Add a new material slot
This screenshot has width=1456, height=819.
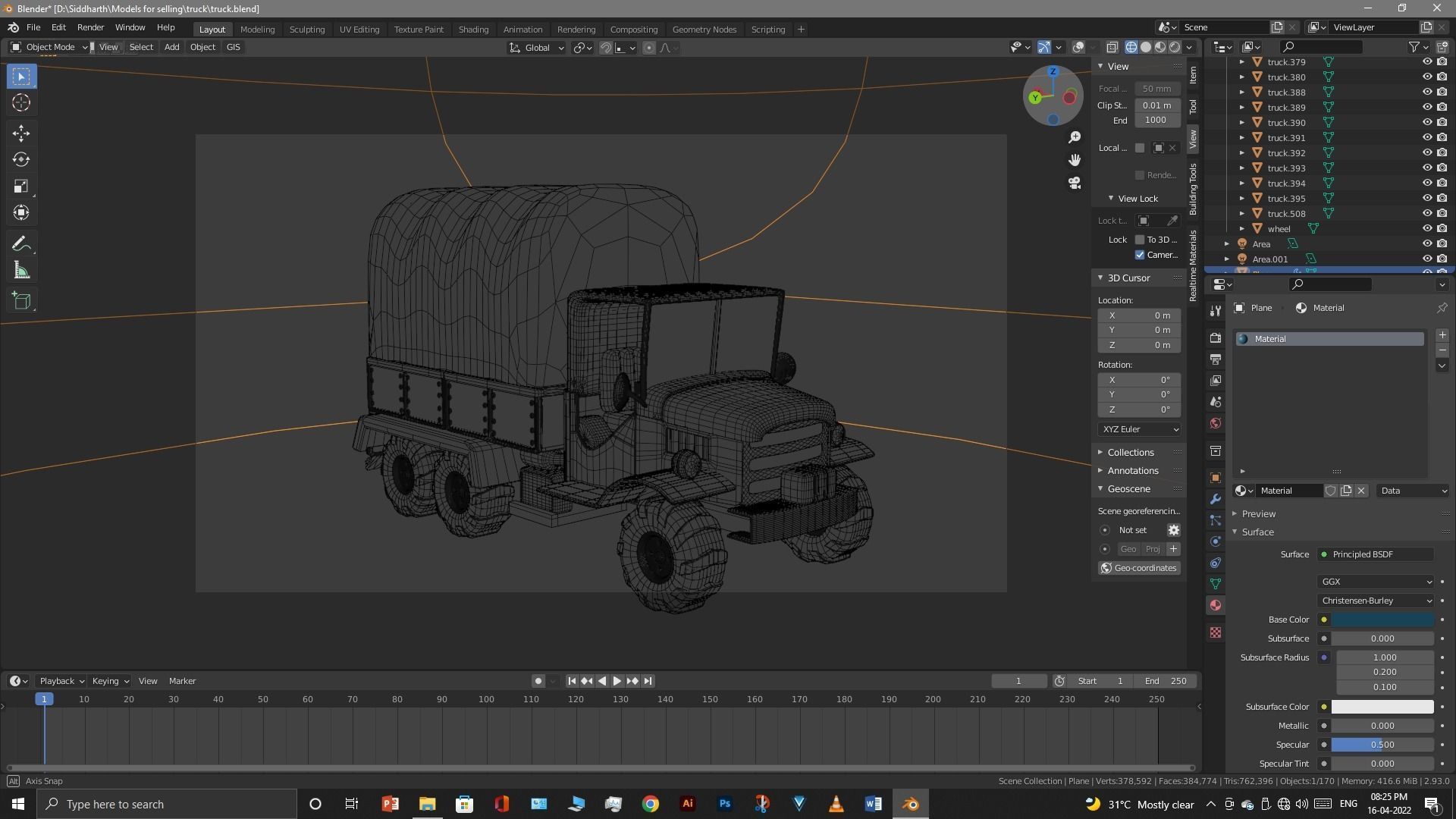coord(1442,335)
